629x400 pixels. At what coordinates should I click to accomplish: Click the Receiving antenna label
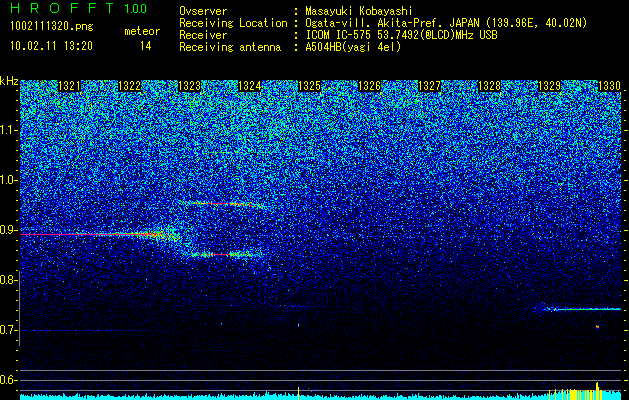tap(230, 47)
